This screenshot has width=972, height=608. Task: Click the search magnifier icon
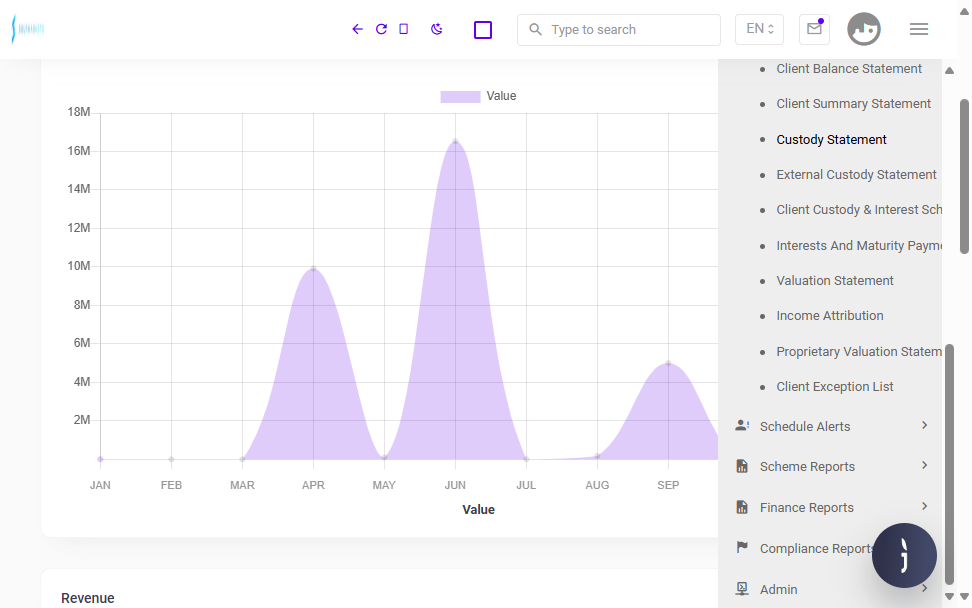tap(535, 29)
